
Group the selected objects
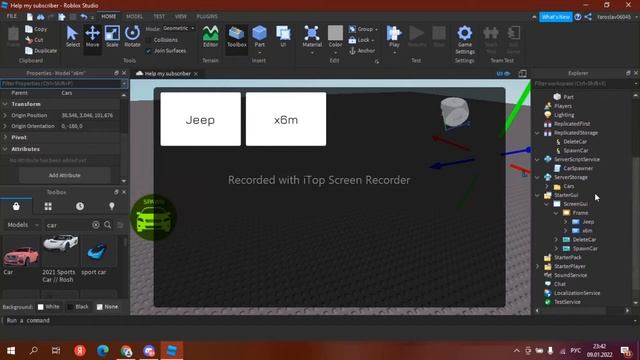[x=363, y=29]
